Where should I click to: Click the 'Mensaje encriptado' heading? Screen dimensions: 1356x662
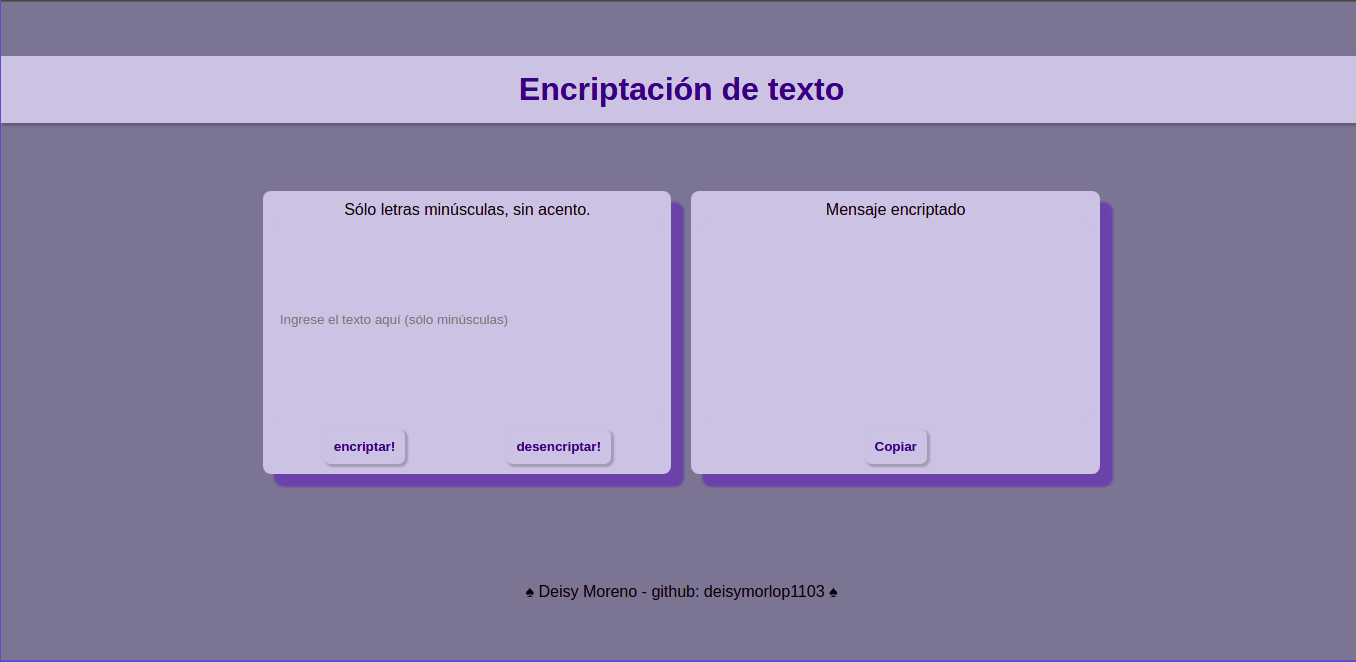pyautogui.click(x=895, y=209)
